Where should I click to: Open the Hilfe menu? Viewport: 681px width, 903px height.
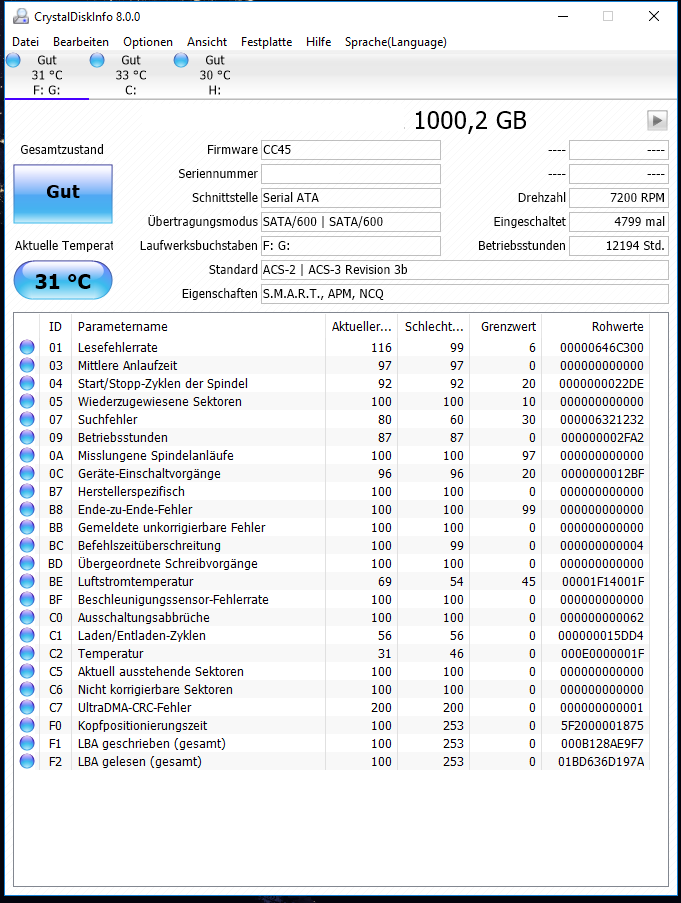[x=318, y=42]
